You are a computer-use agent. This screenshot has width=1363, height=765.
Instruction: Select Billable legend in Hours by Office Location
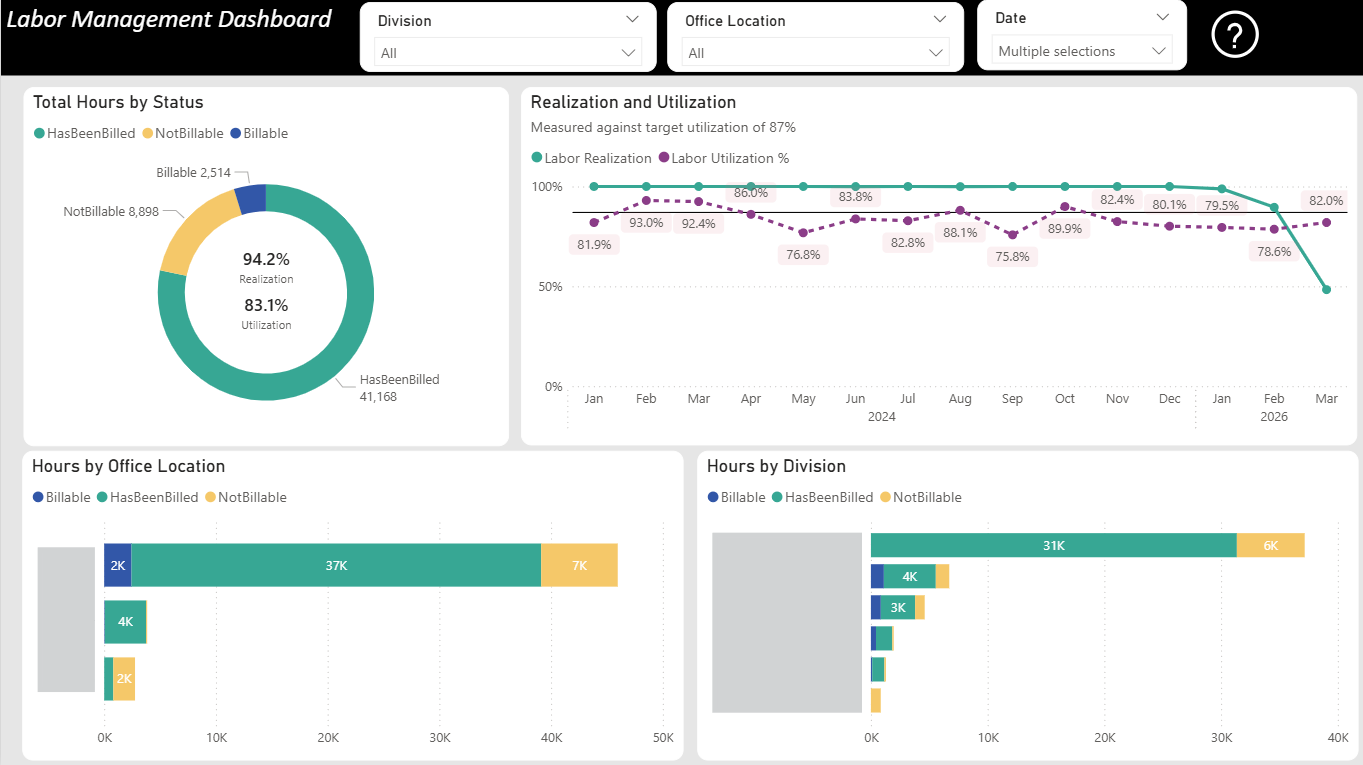61,497
